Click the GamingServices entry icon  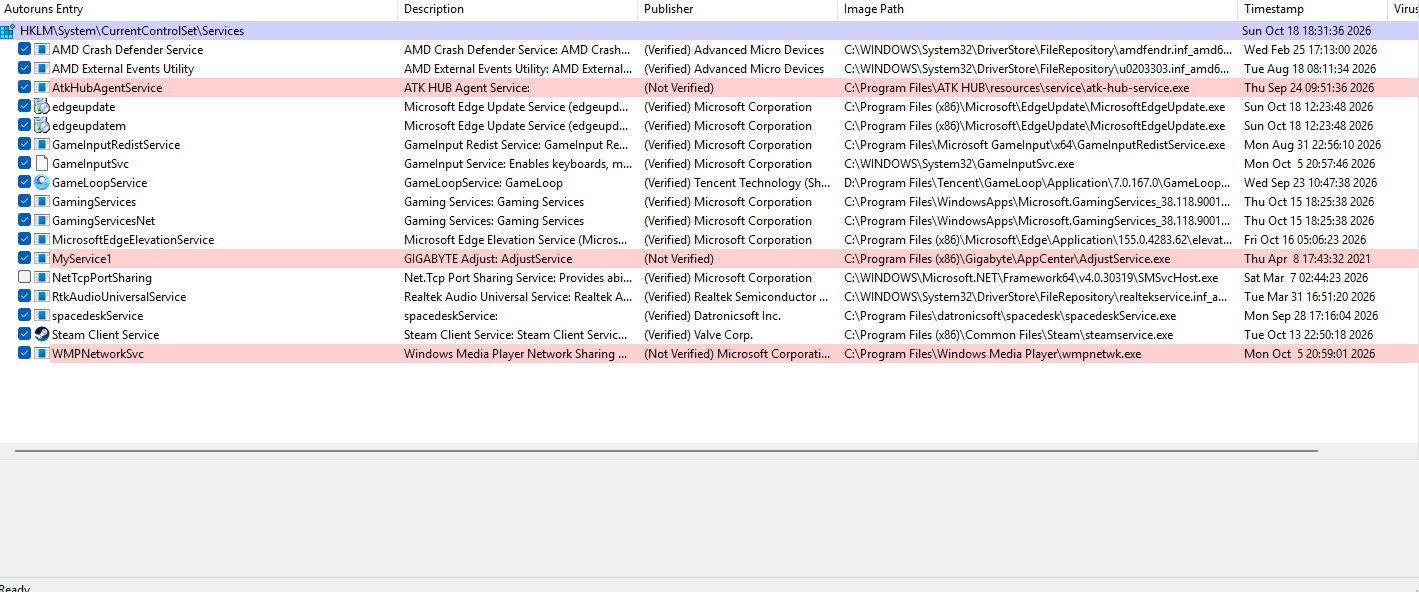pos(42,202)
